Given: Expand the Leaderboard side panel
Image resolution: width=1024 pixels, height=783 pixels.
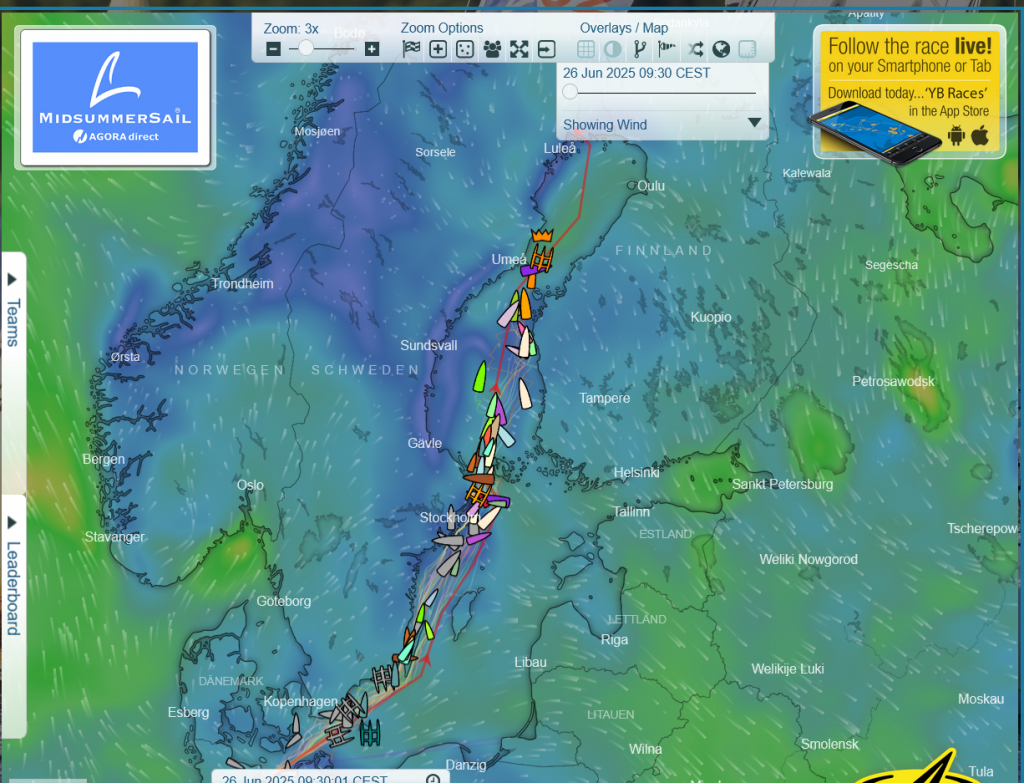Looking at the screenshot, I should pos(14,578).
